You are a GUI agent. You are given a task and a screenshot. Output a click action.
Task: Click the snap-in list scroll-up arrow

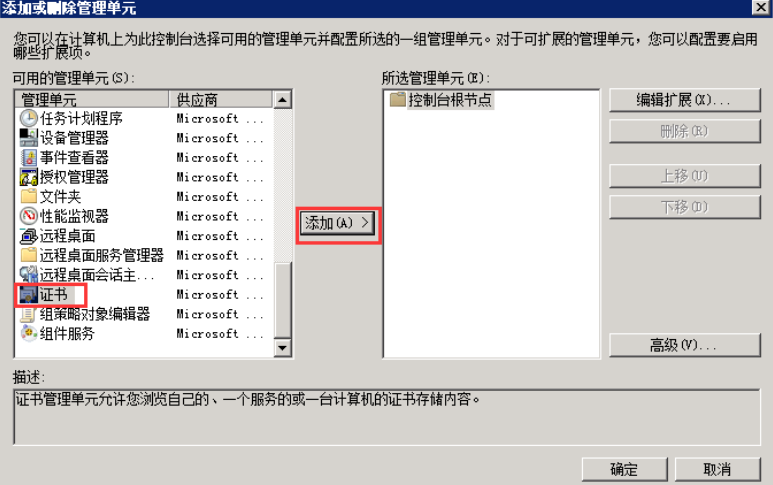[x=282, y=100]
